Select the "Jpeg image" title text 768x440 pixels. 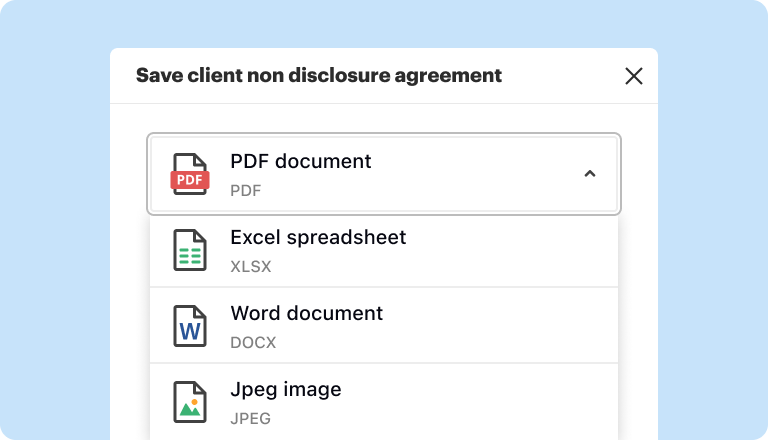(285, 389)
